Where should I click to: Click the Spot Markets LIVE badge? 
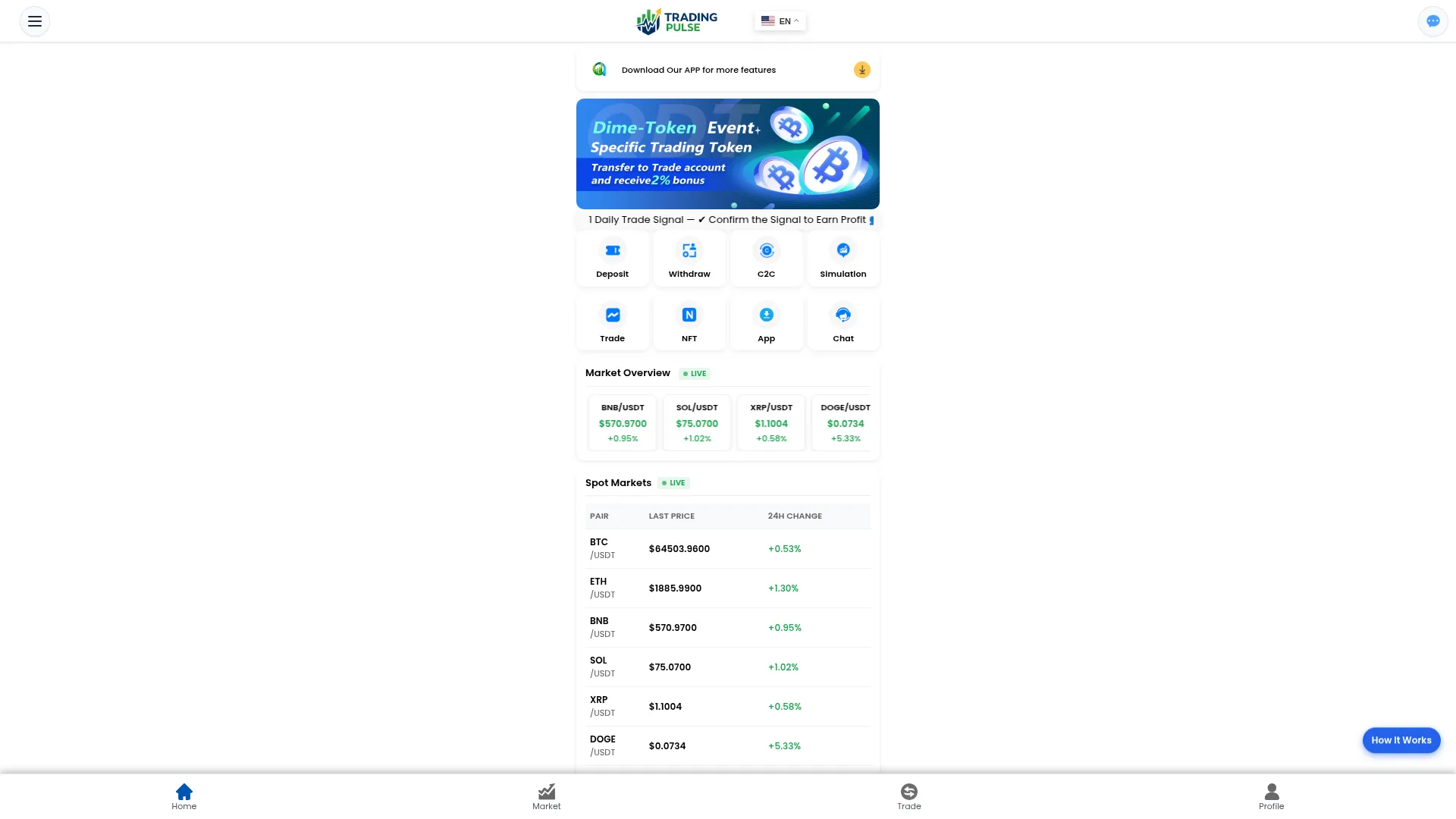coord(673,483)
